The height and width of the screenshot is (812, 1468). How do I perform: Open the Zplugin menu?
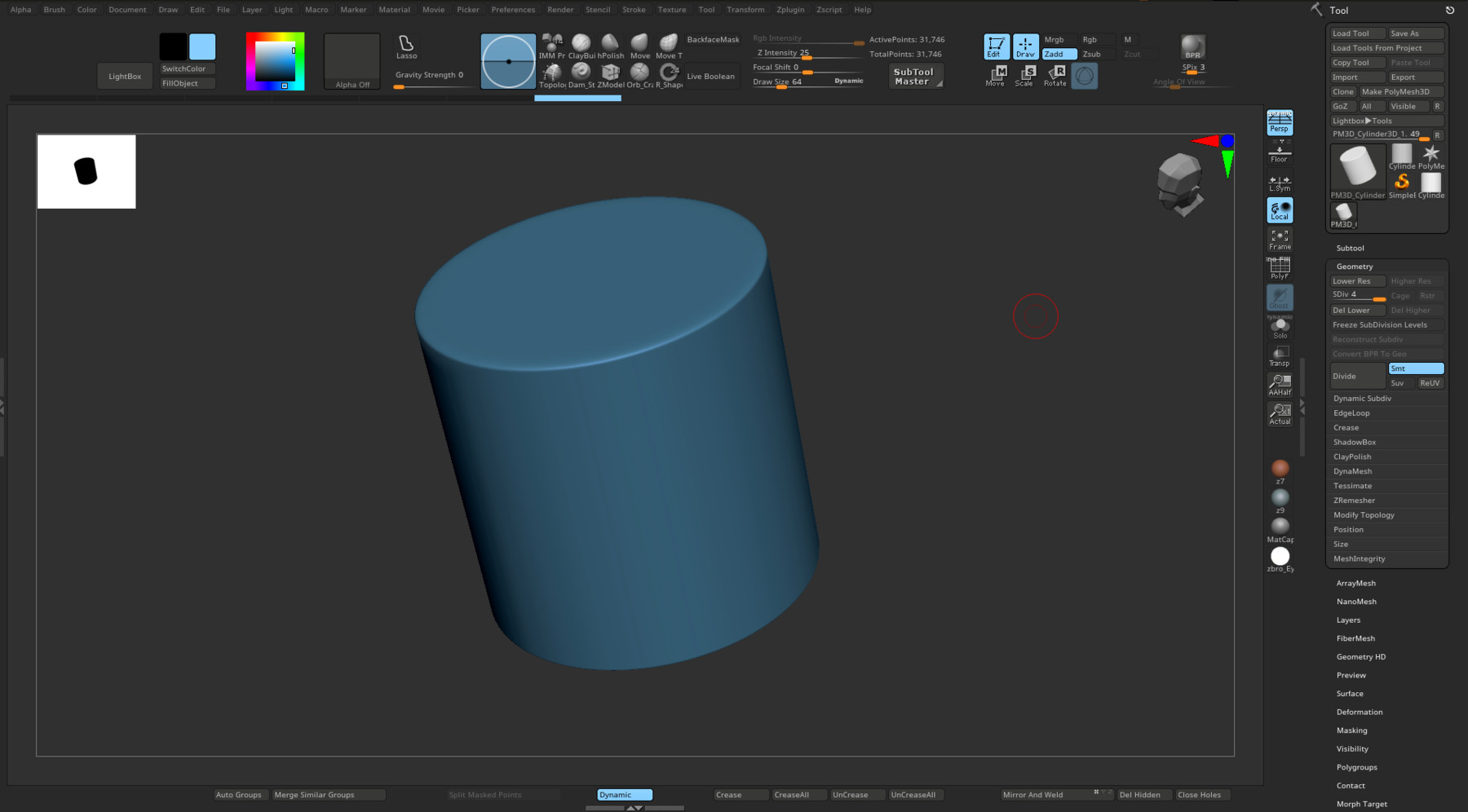click(x=789, y=9)
